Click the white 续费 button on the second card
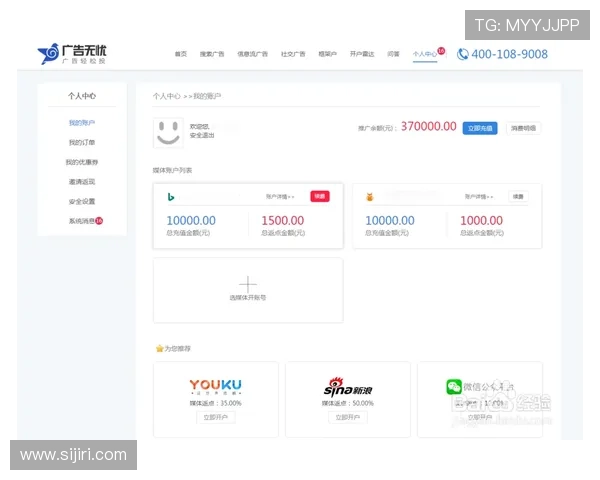 (518, 196)
